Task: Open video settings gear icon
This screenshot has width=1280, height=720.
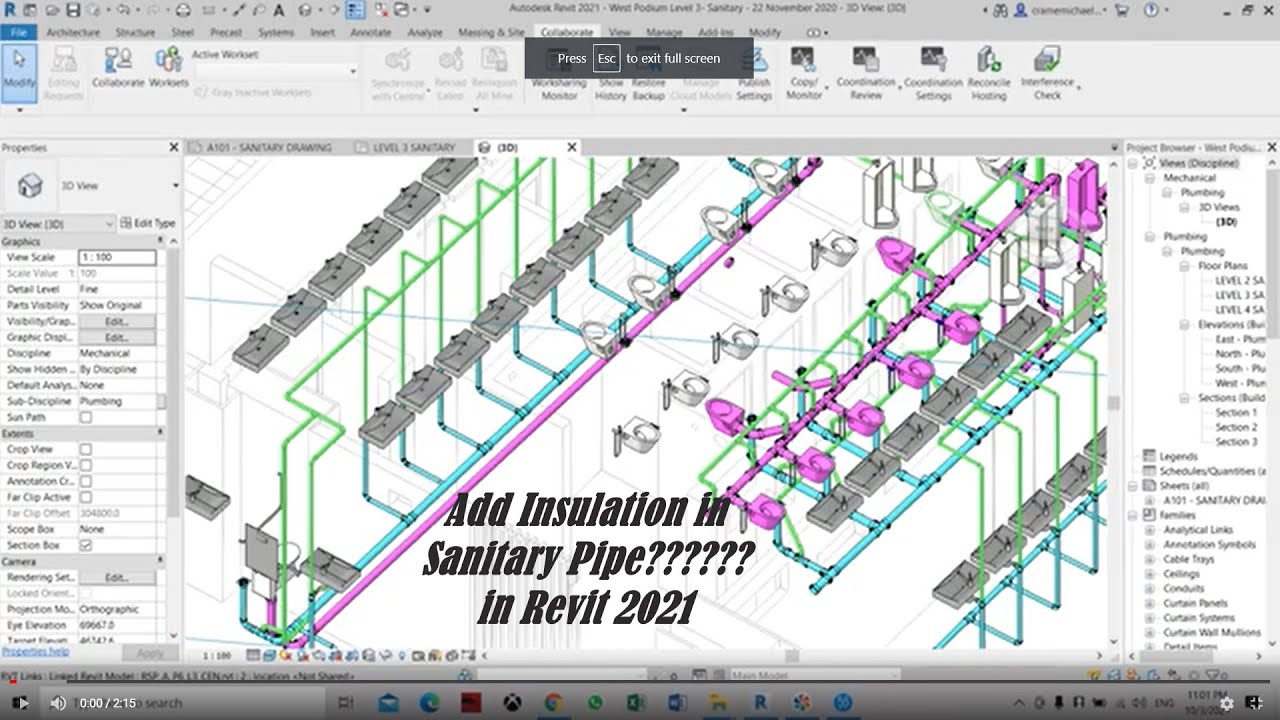Action: tap(1227, 703)
